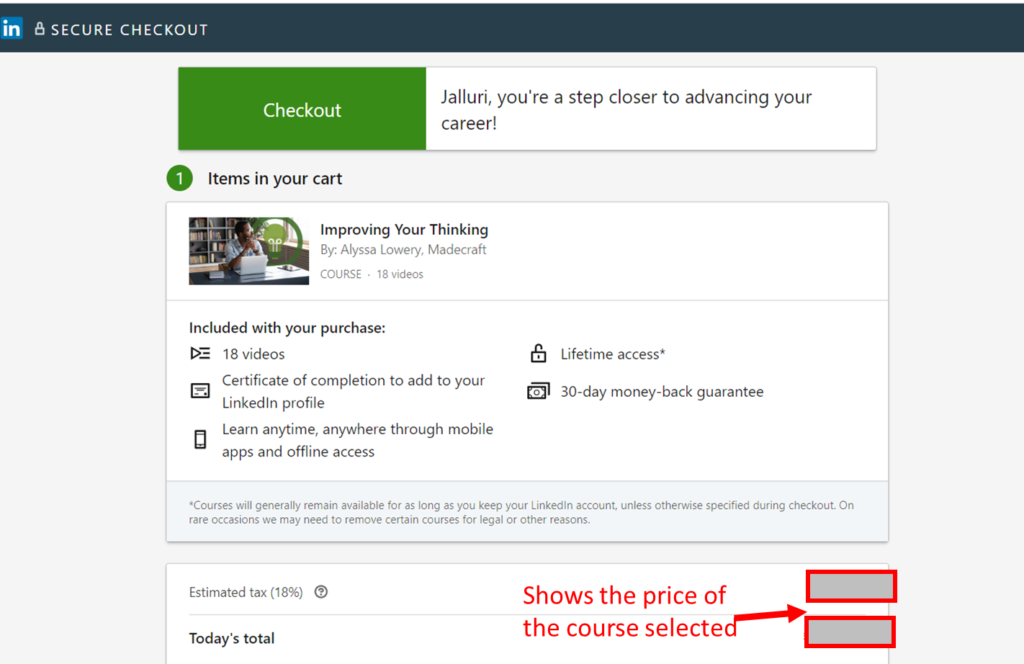Click the 18 videos playlist icon

200,354
